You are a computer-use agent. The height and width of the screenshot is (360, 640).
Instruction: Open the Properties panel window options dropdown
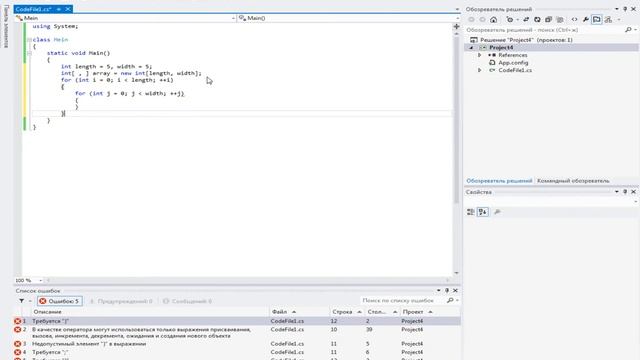617,191
